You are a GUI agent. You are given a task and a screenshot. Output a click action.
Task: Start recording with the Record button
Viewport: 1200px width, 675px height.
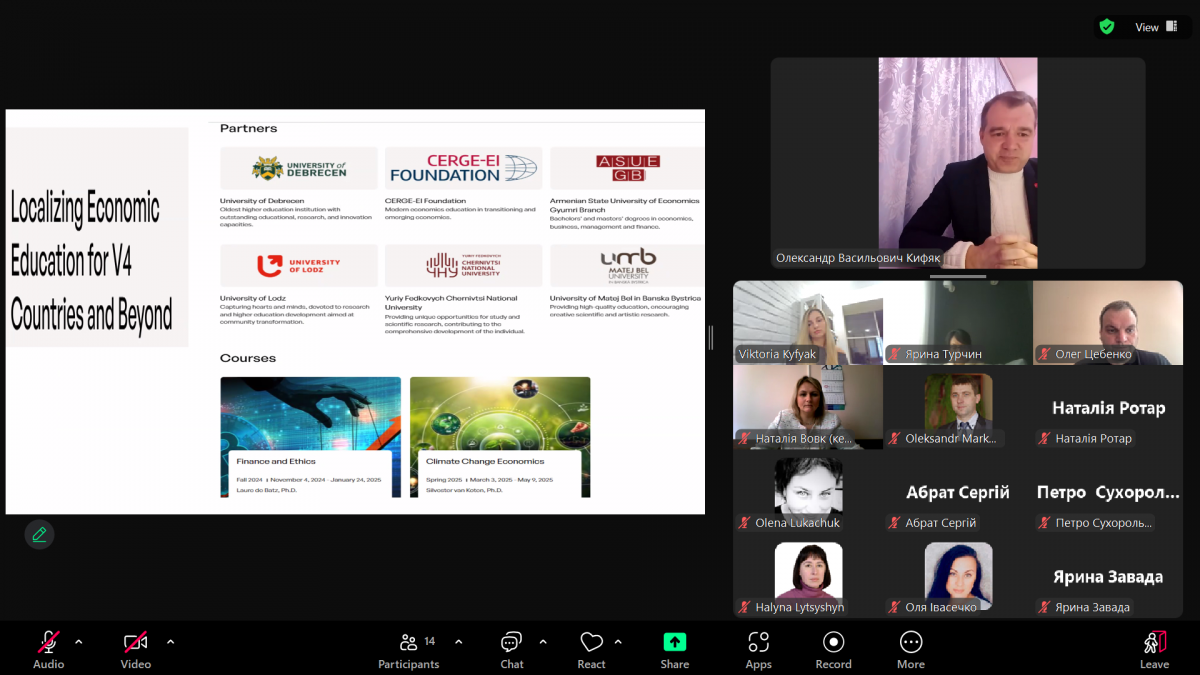click(x=833, y=648)
